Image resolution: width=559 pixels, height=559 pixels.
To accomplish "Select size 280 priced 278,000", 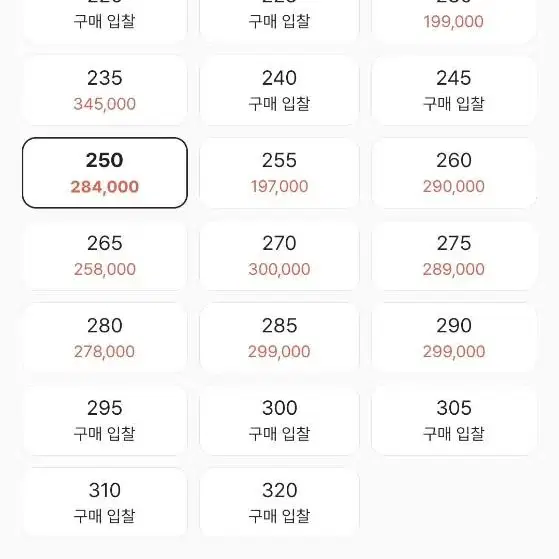I will tap(105, 338).
